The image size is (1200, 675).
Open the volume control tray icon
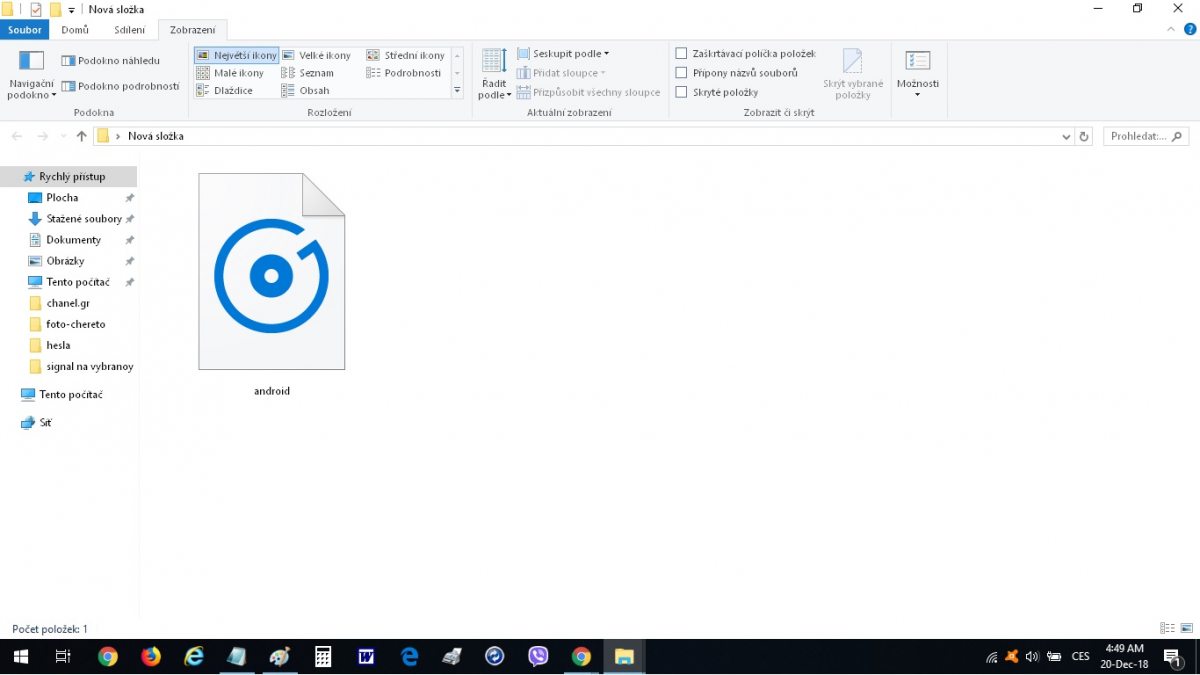pyautogui.click(x=1032, y=657)
